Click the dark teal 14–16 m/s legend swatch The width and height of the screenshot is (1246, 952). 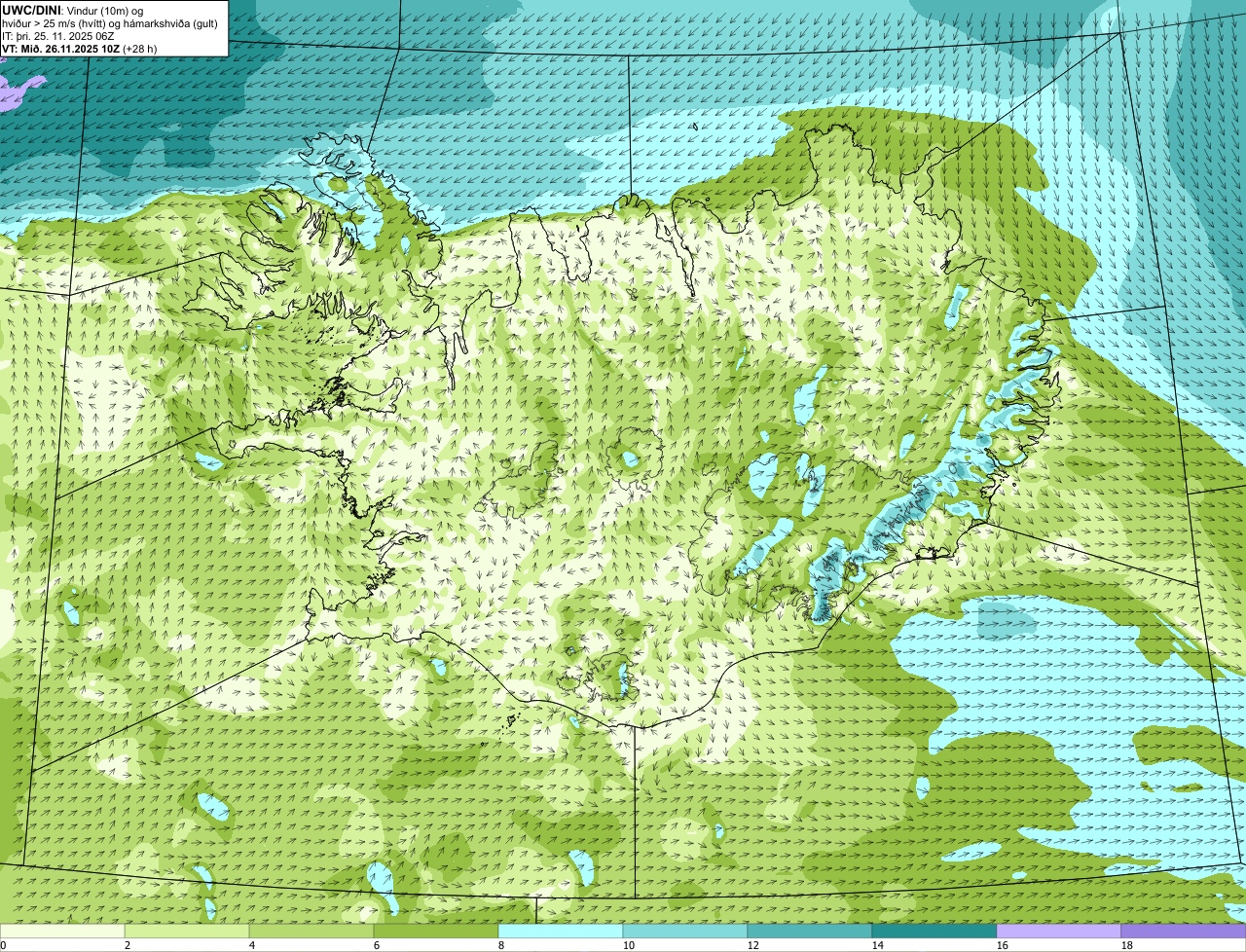934,931
